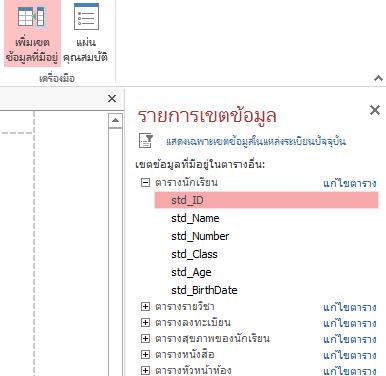Click the เพิ่มเขตข้อมูลที่มีอยู่ ribbon icon

(32, 33)
